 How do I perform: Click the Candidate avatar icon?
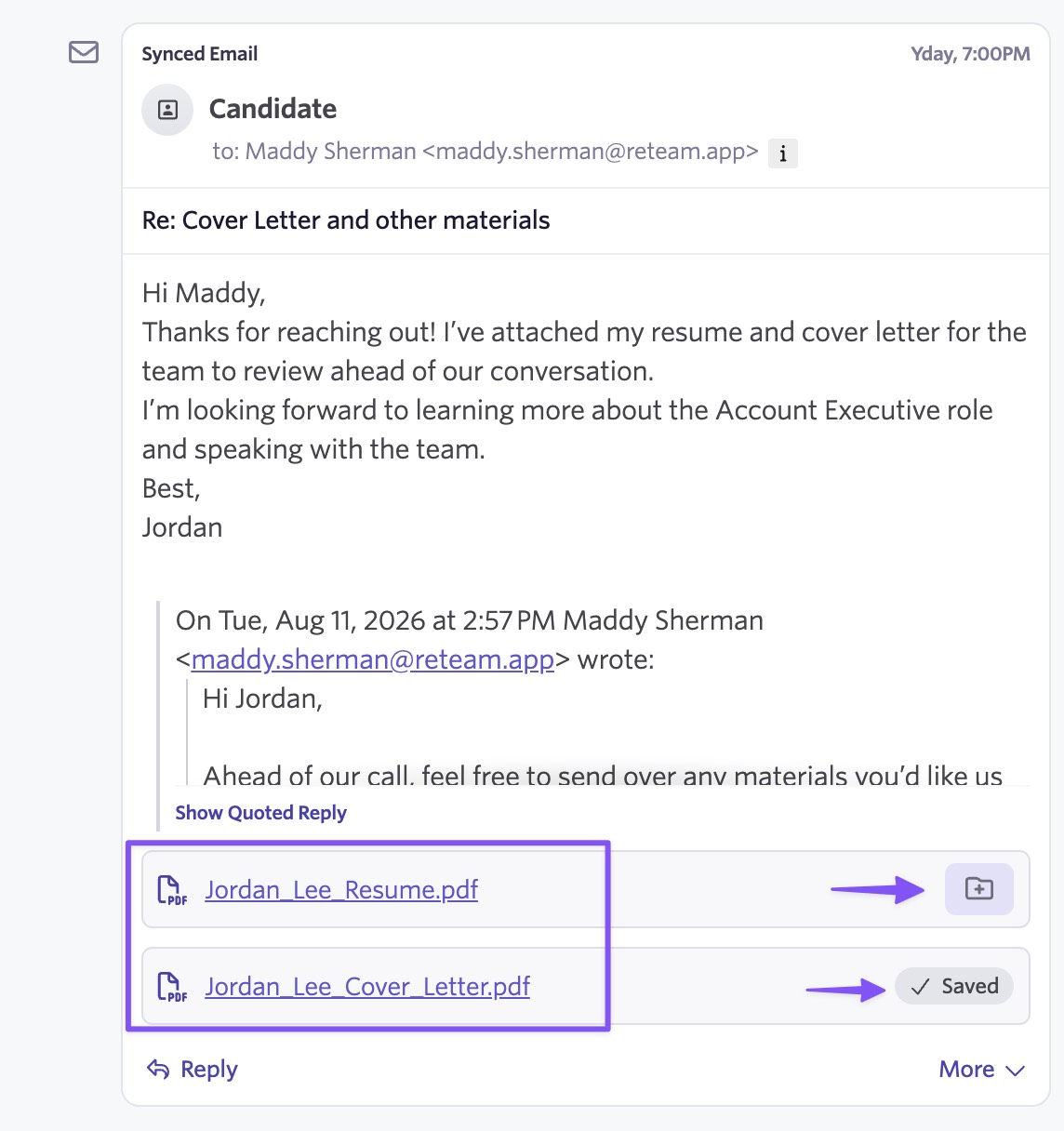pos(167,110)
